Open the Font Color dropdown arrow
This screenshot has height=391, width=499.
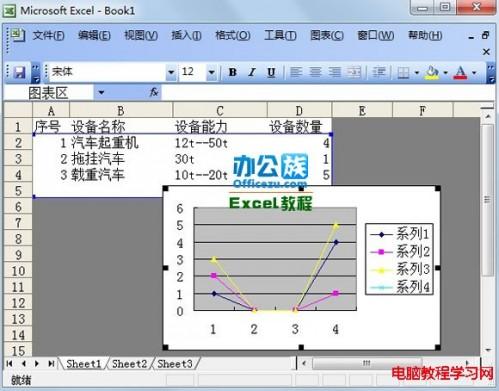click(474, 72)
